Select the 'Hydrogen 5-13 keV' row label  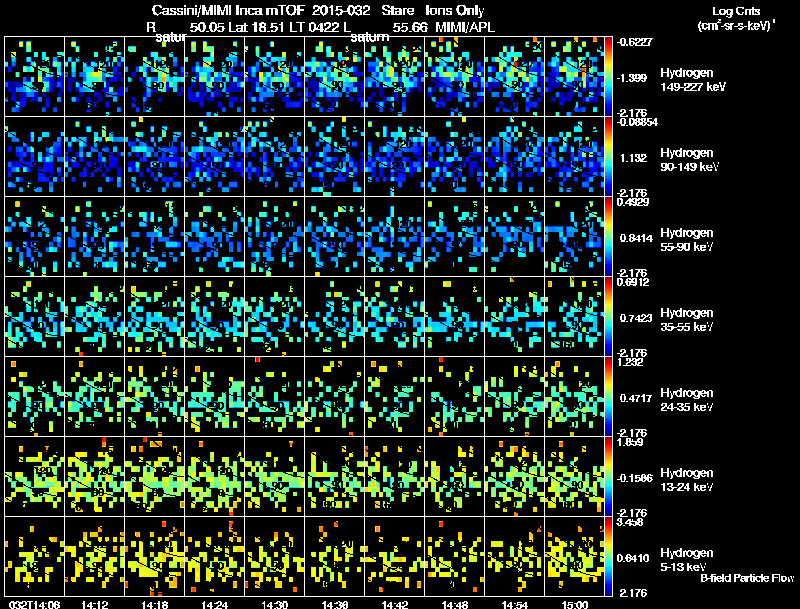click(x=687, y=560)
